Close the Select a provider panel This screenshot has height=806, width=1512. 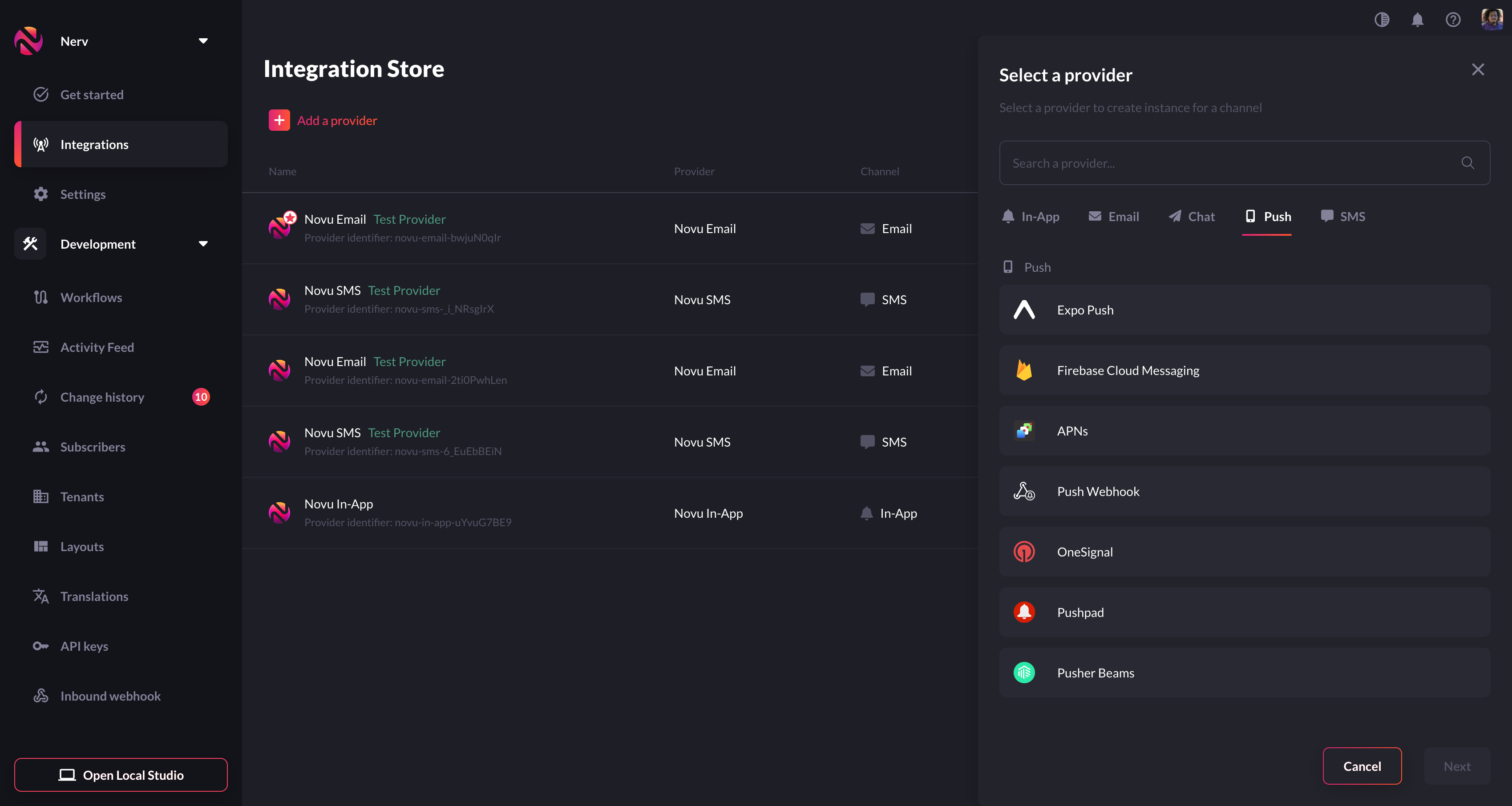click(x=1477, y=69)
